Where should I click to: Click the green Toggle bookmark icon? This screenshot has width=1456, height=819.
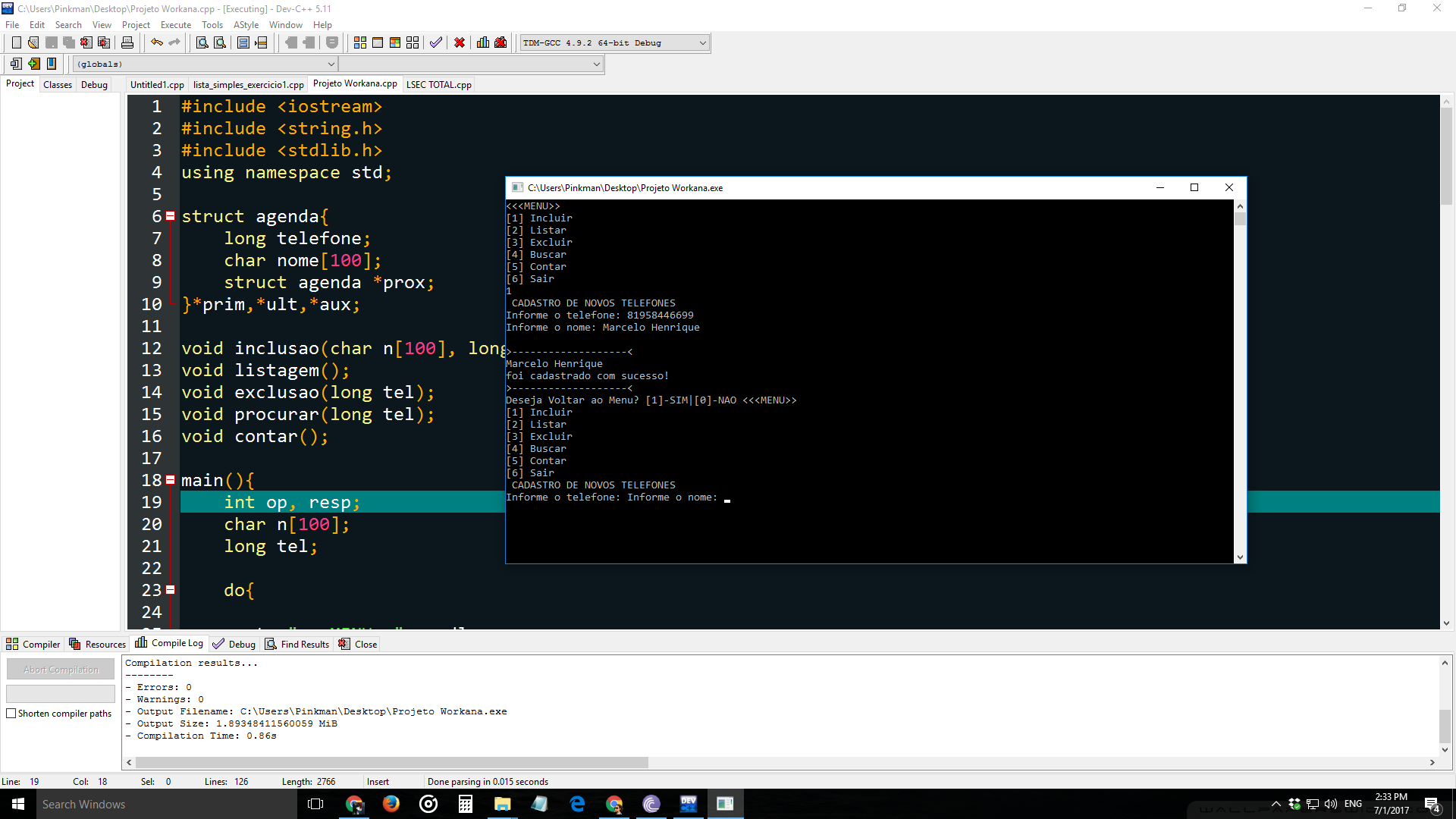[x=34, y=64]
